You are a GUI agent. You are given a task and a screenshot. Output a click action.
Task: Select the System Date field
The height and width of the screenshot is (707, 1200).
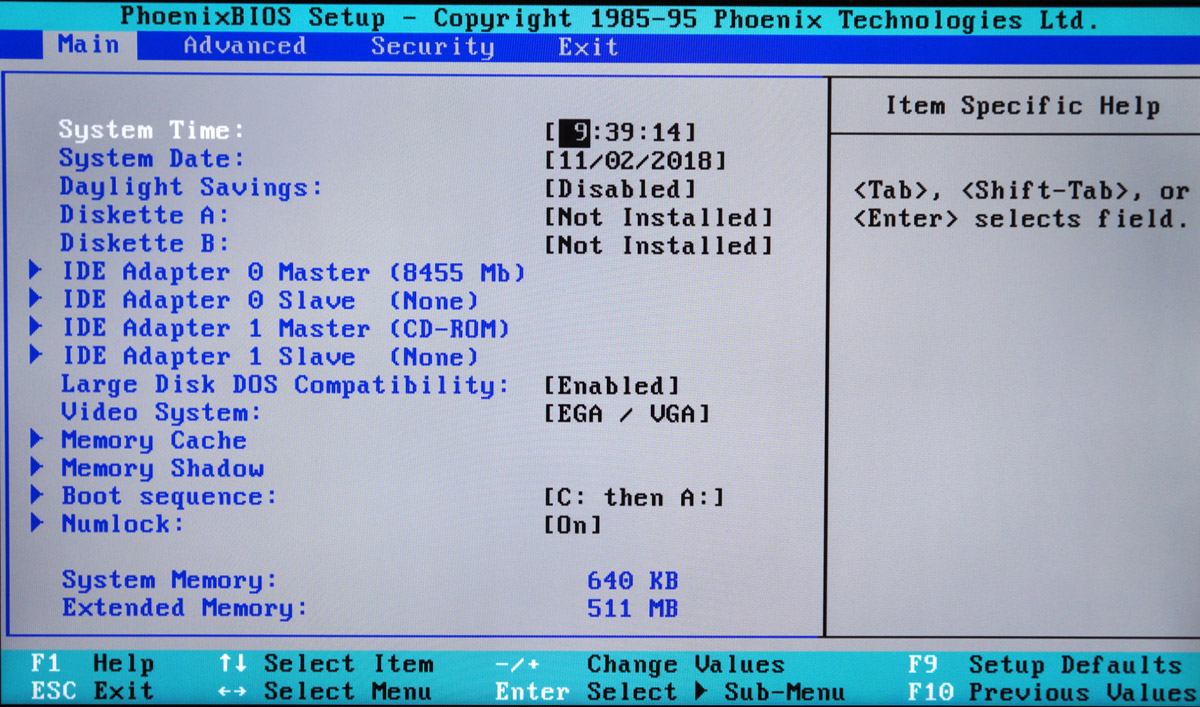(635, 160)
